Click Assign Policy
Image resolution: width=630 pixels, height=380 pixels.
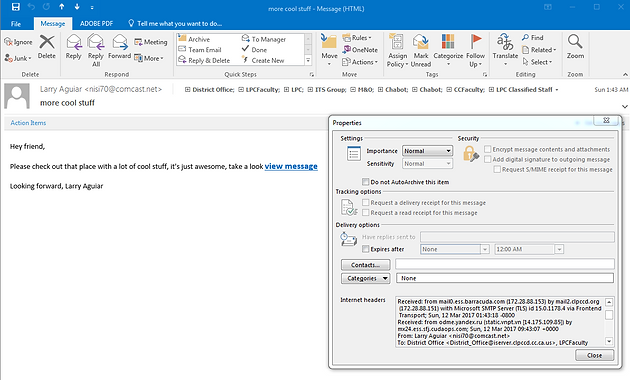(x=397, y=50)
